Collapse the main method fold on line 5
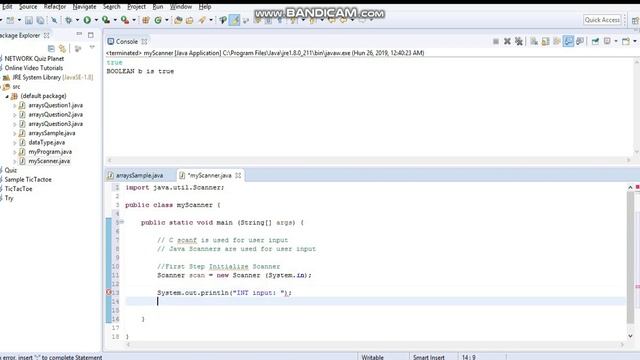 pos(122,222)
